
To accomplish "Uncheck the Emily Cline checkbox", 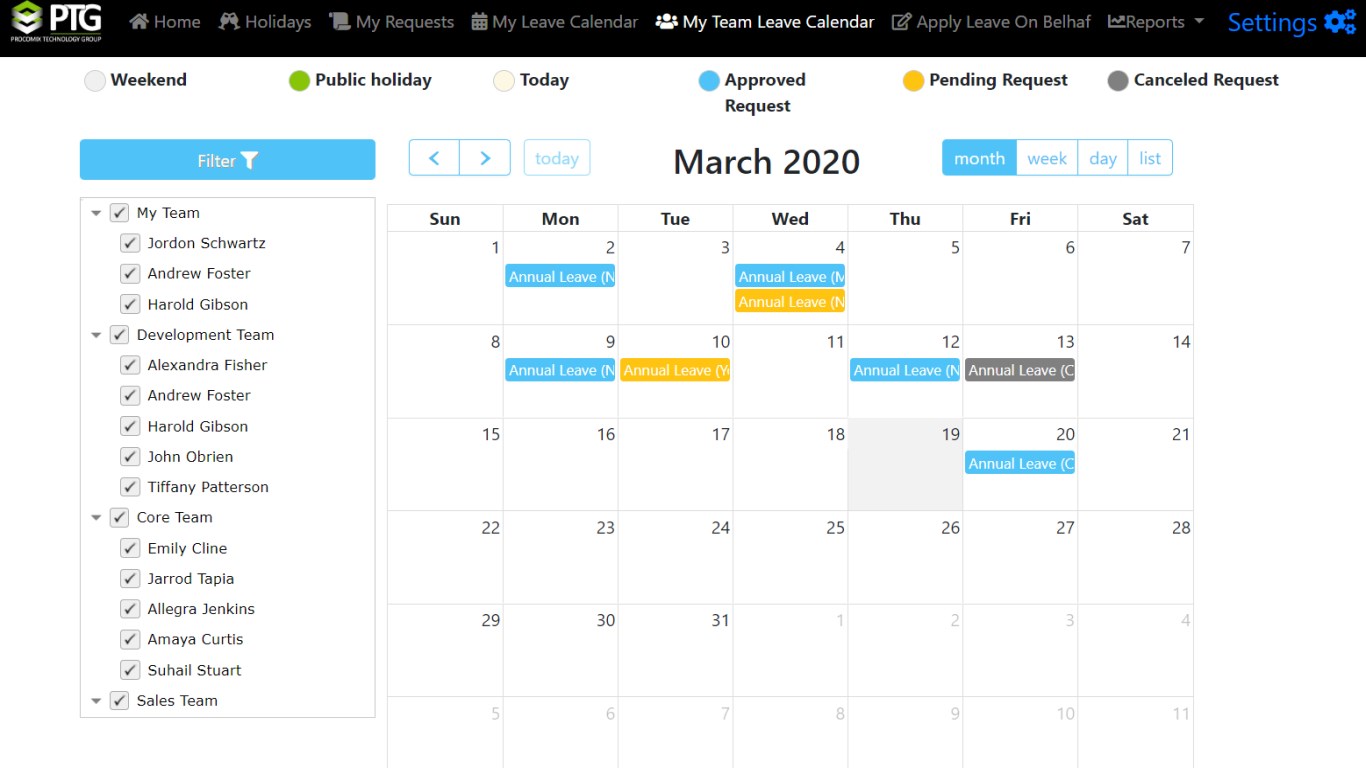I will click(x=130, y=548).
